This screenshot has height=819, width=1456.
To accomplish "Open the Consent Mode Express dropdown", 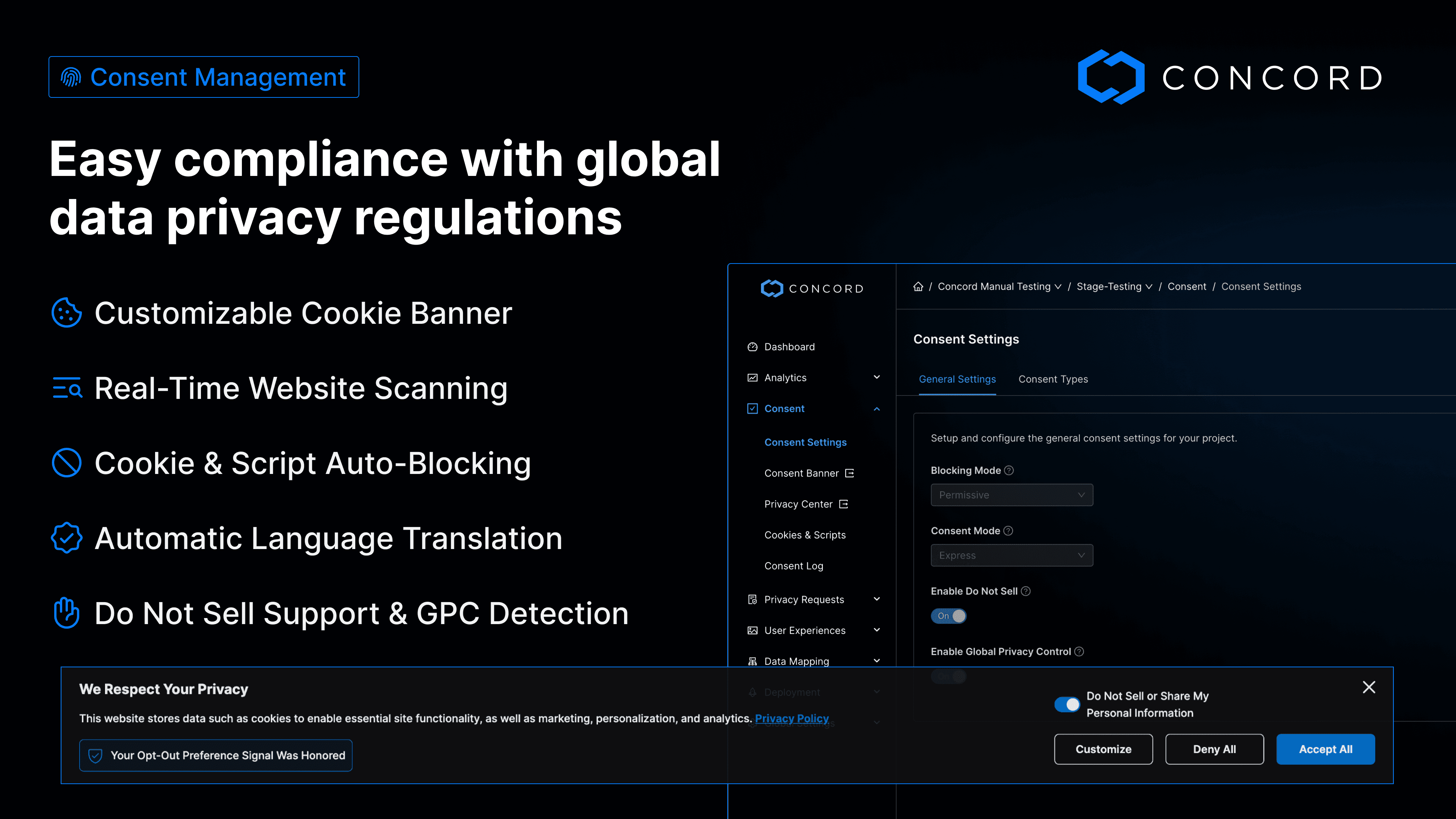I will click(1011, 555).
